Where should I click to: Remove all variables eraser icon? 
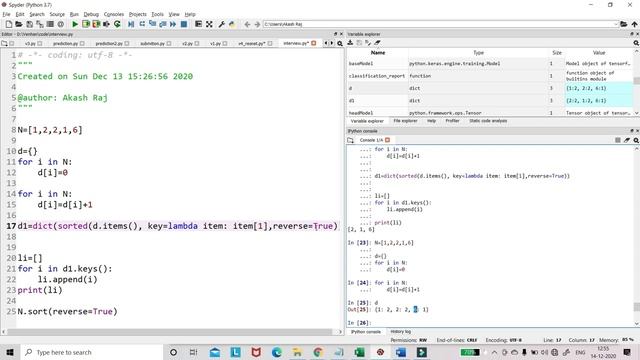(378, 43)
